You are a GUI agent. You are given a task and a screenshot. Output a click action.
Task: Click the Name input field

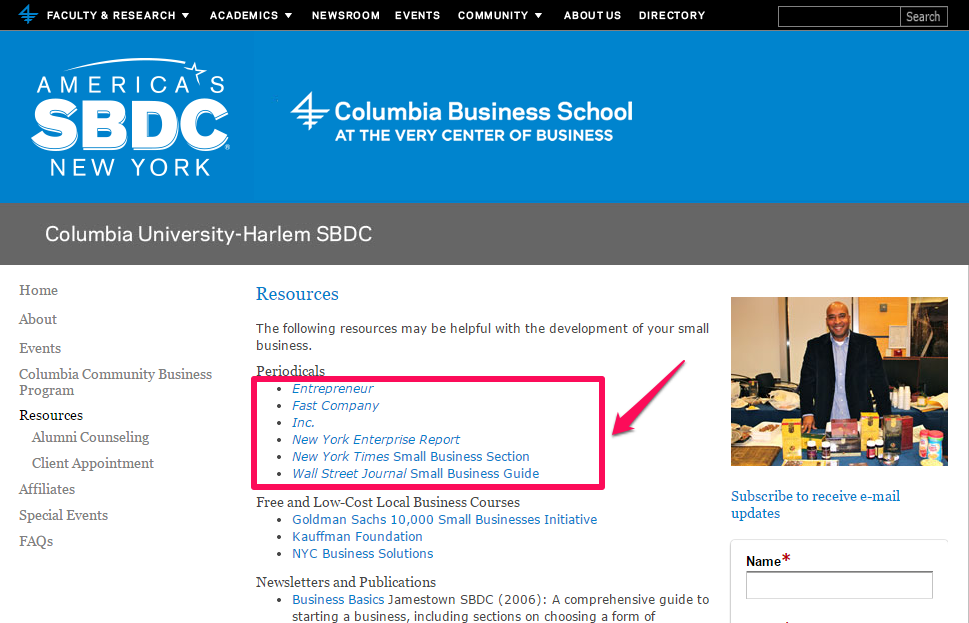pos(839,585)
